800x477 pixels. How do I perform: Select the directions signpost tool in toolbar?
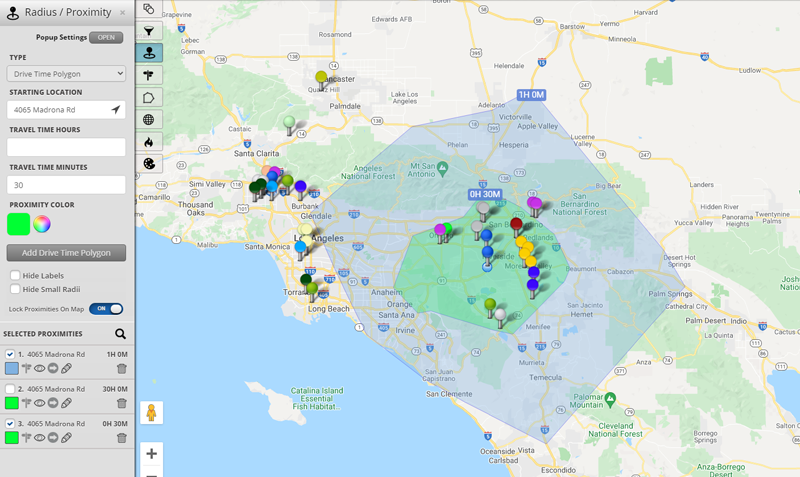point(148,75)
